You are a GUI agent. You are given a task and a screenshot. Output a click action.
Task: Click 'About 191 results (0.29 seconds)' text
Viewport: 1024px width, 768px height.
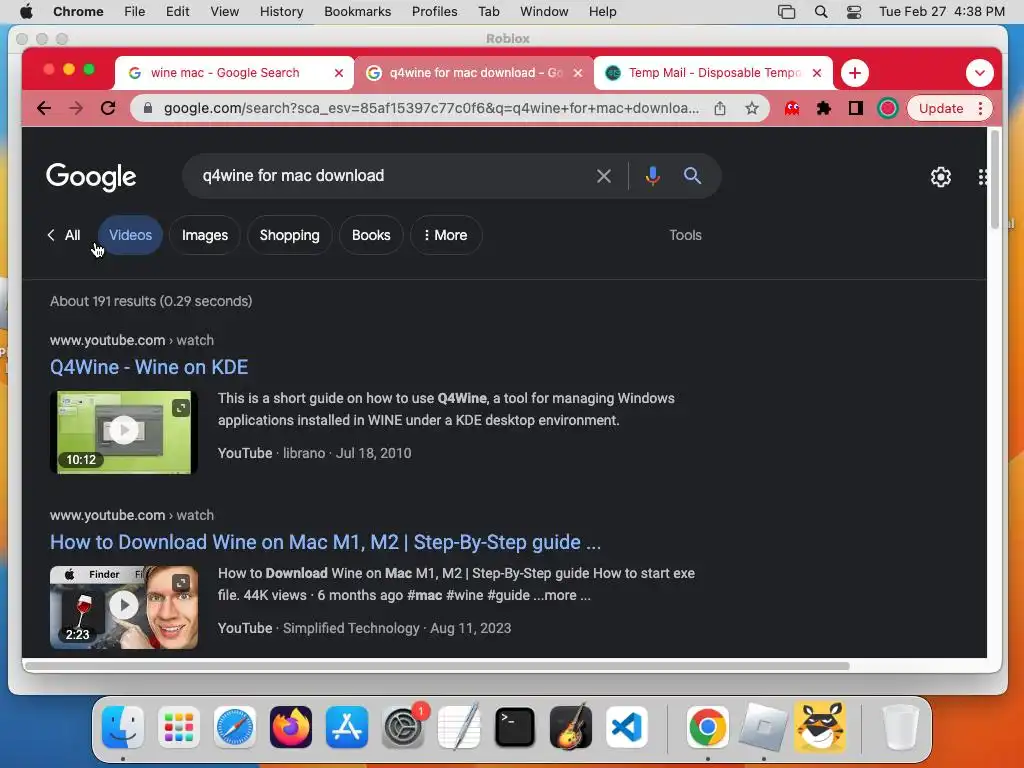click(x=151, y=301)
